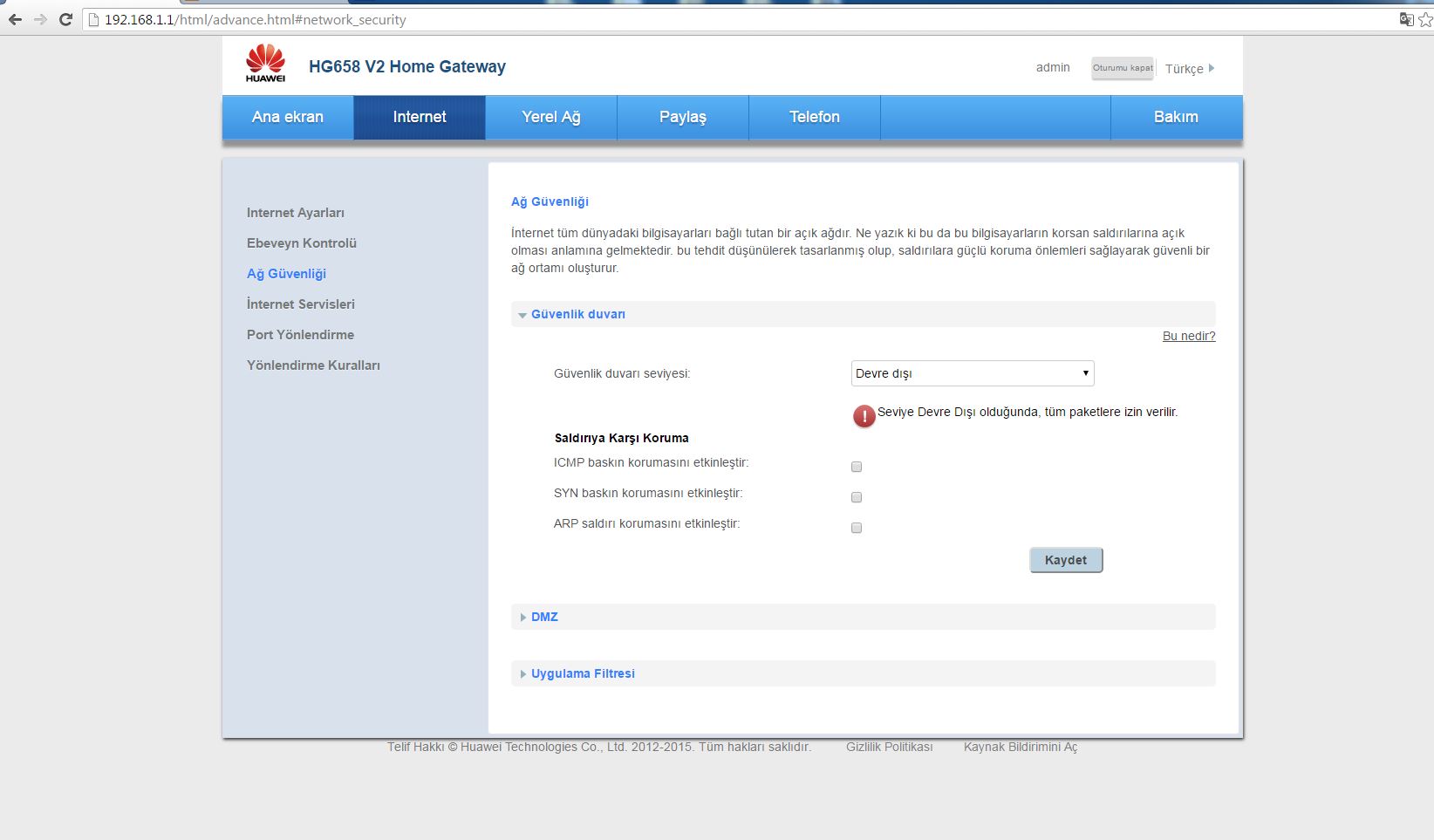The height and width of the screenshot is (840, 1434).
Task: Reload the page in browser
Action: (65, 19)
